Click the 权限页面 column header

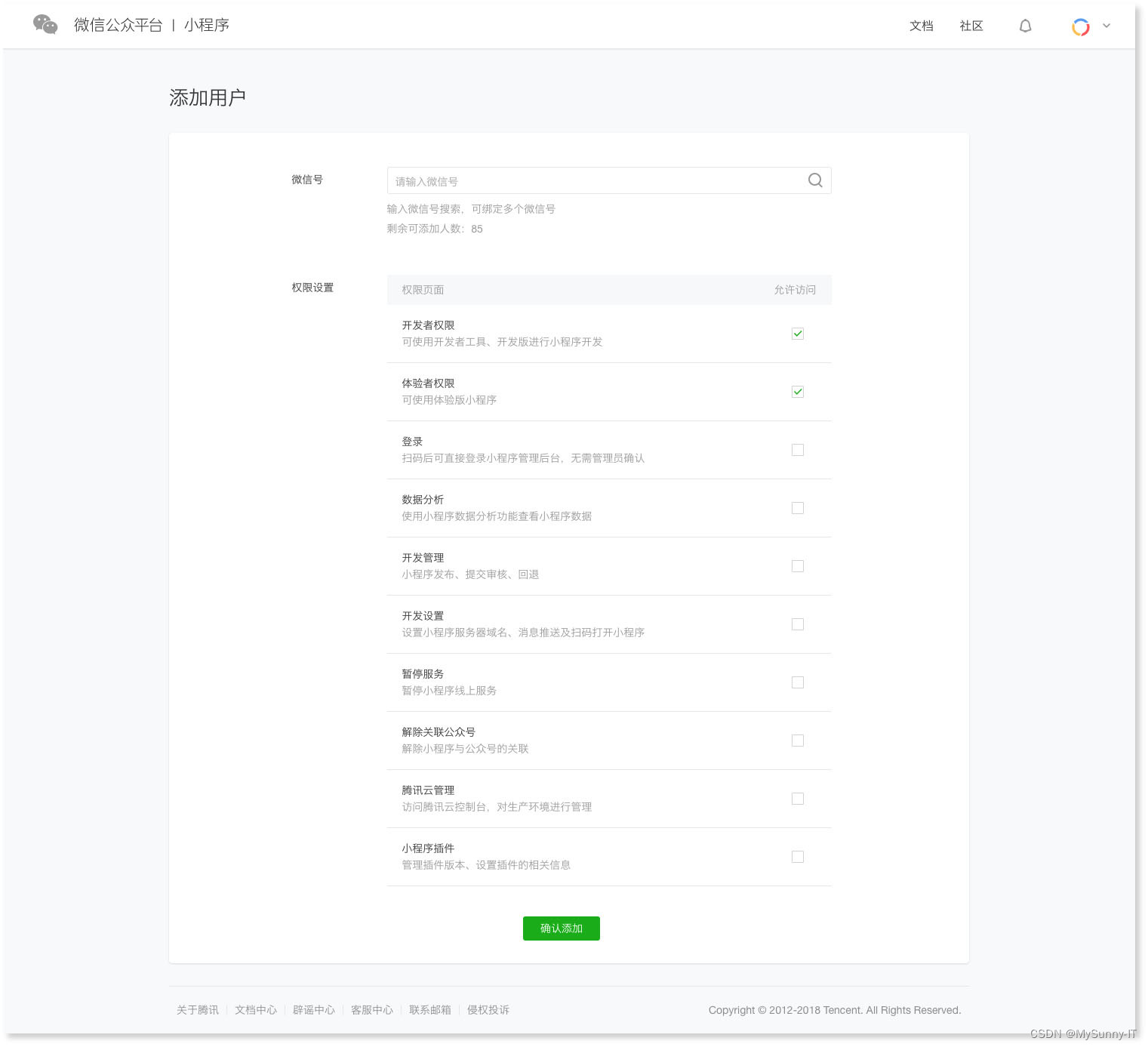423,290
